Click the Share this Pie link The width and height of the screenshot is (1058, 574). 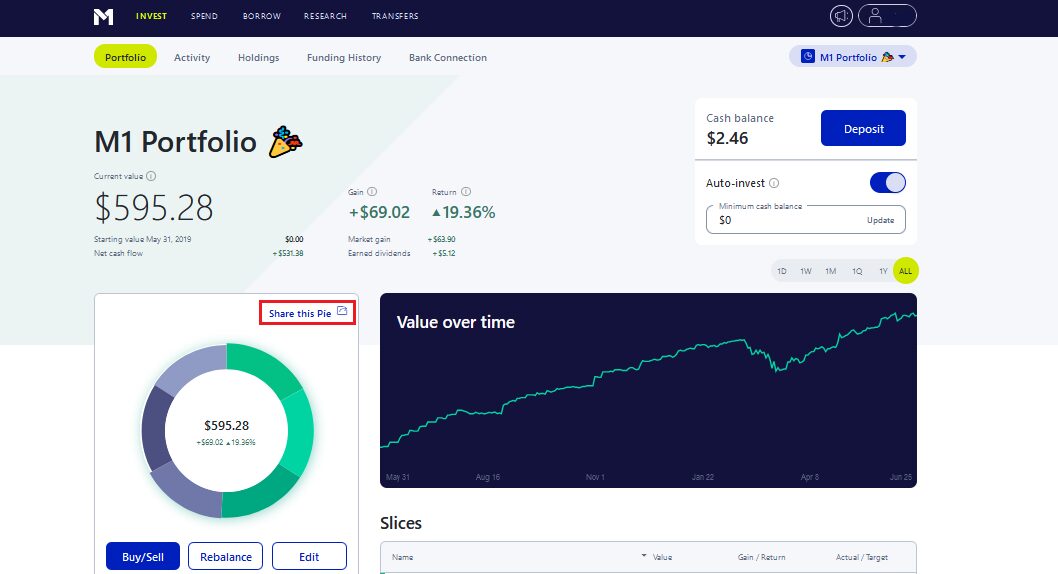pos(300,313)
